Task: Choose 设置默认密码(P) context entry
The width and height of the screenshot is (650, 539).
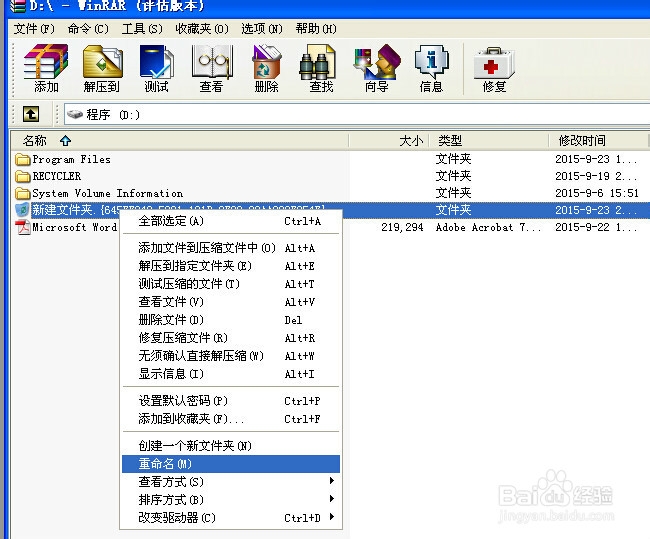Action: click(231, 401)
